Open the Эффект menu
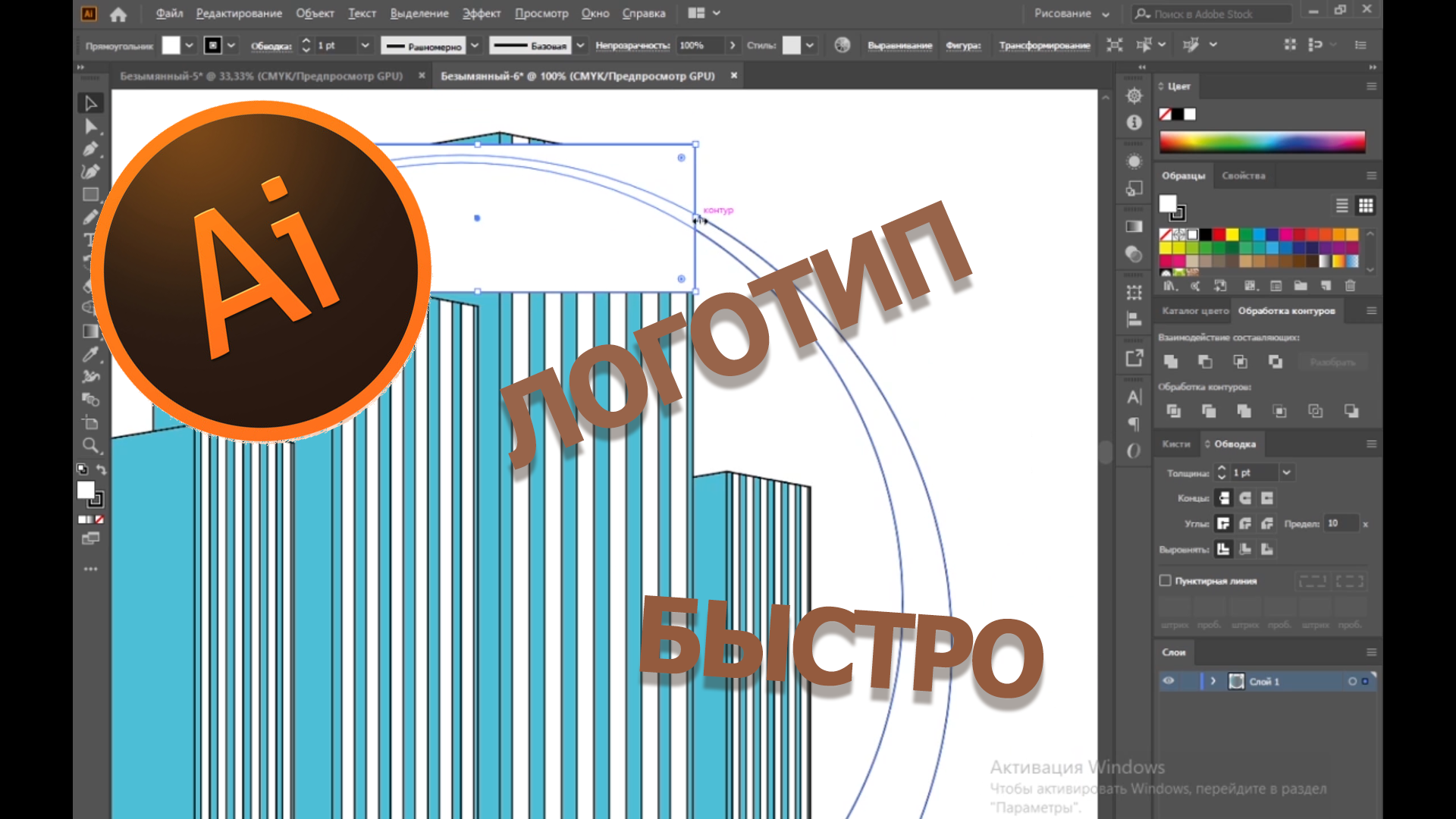 coord(482,14)
